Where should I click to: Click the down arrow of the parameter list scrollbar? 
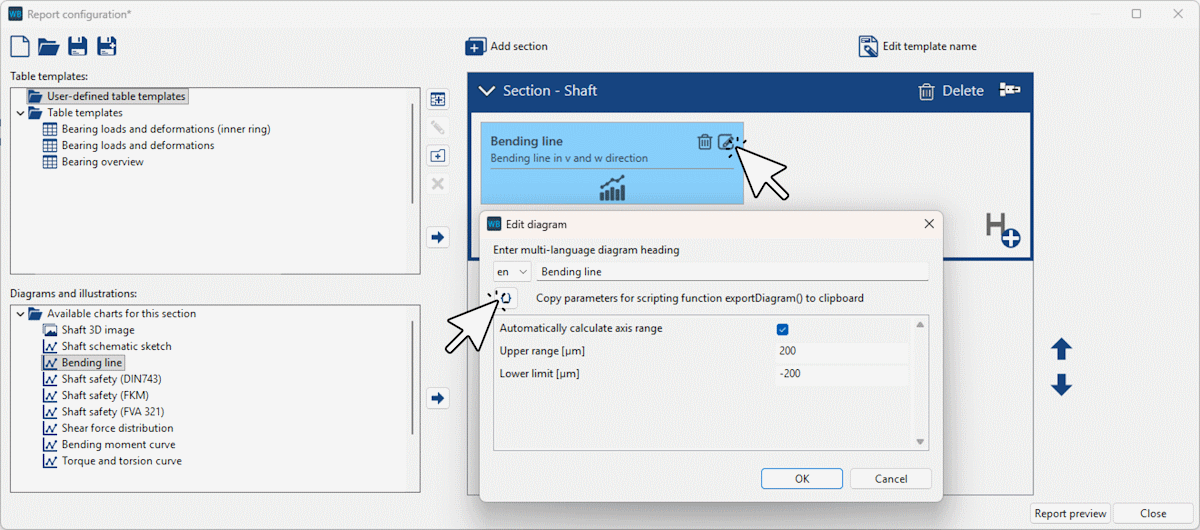tap(921, 442)
